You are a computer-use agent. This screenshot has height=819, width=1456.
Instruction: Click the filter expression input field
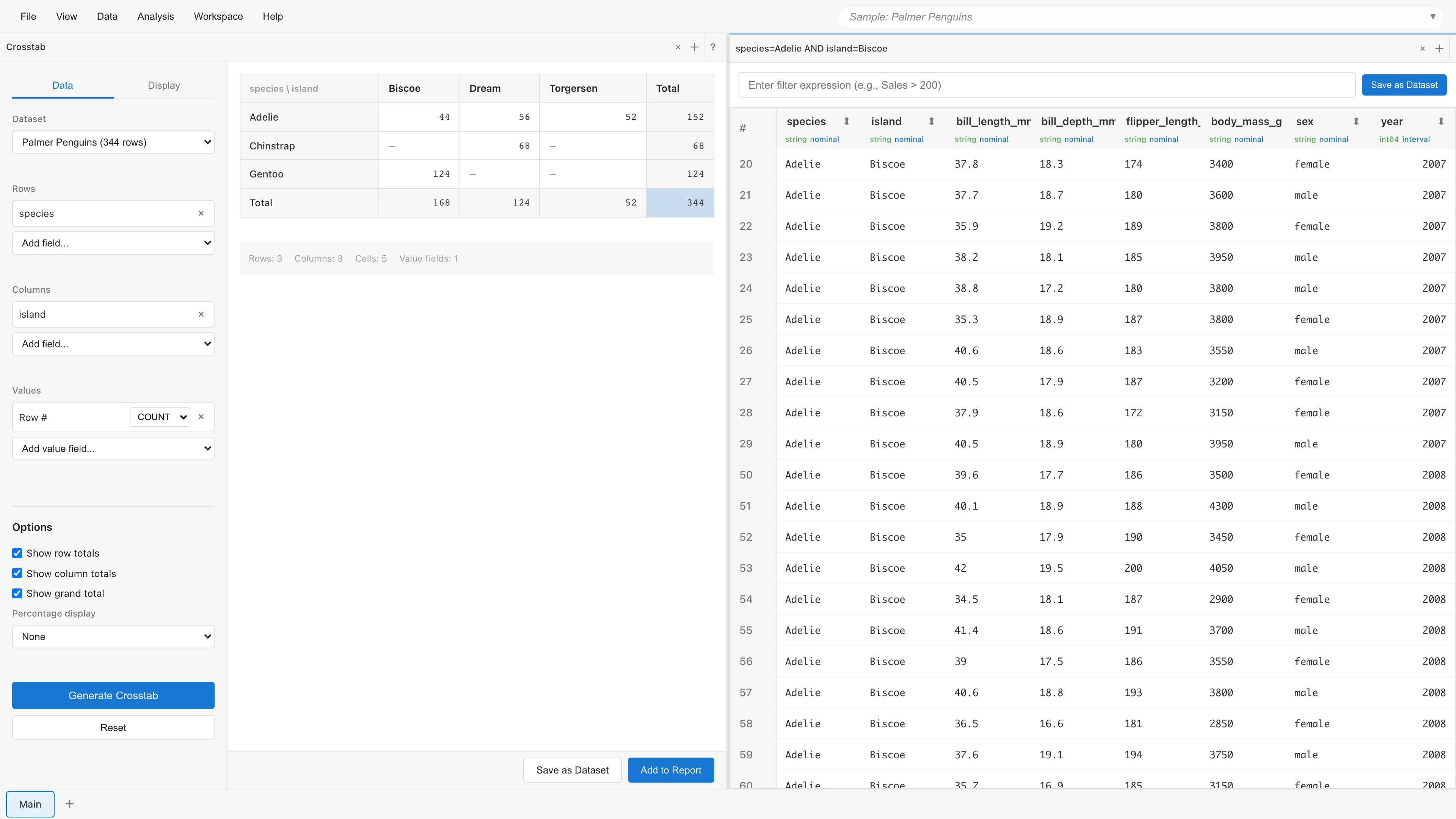1046,85
